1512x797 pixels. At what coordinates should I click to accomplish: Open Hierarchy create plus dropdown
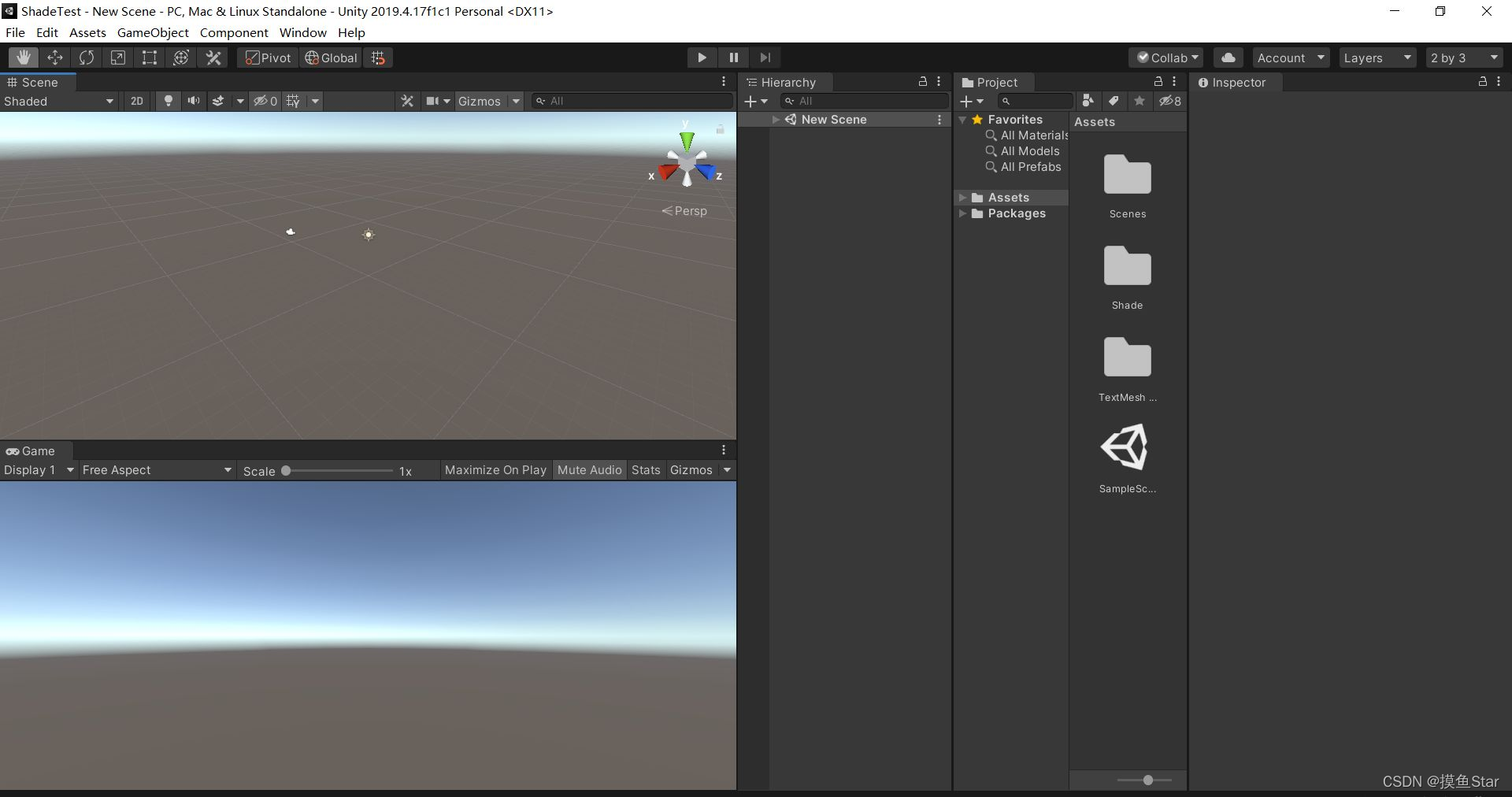756,101
